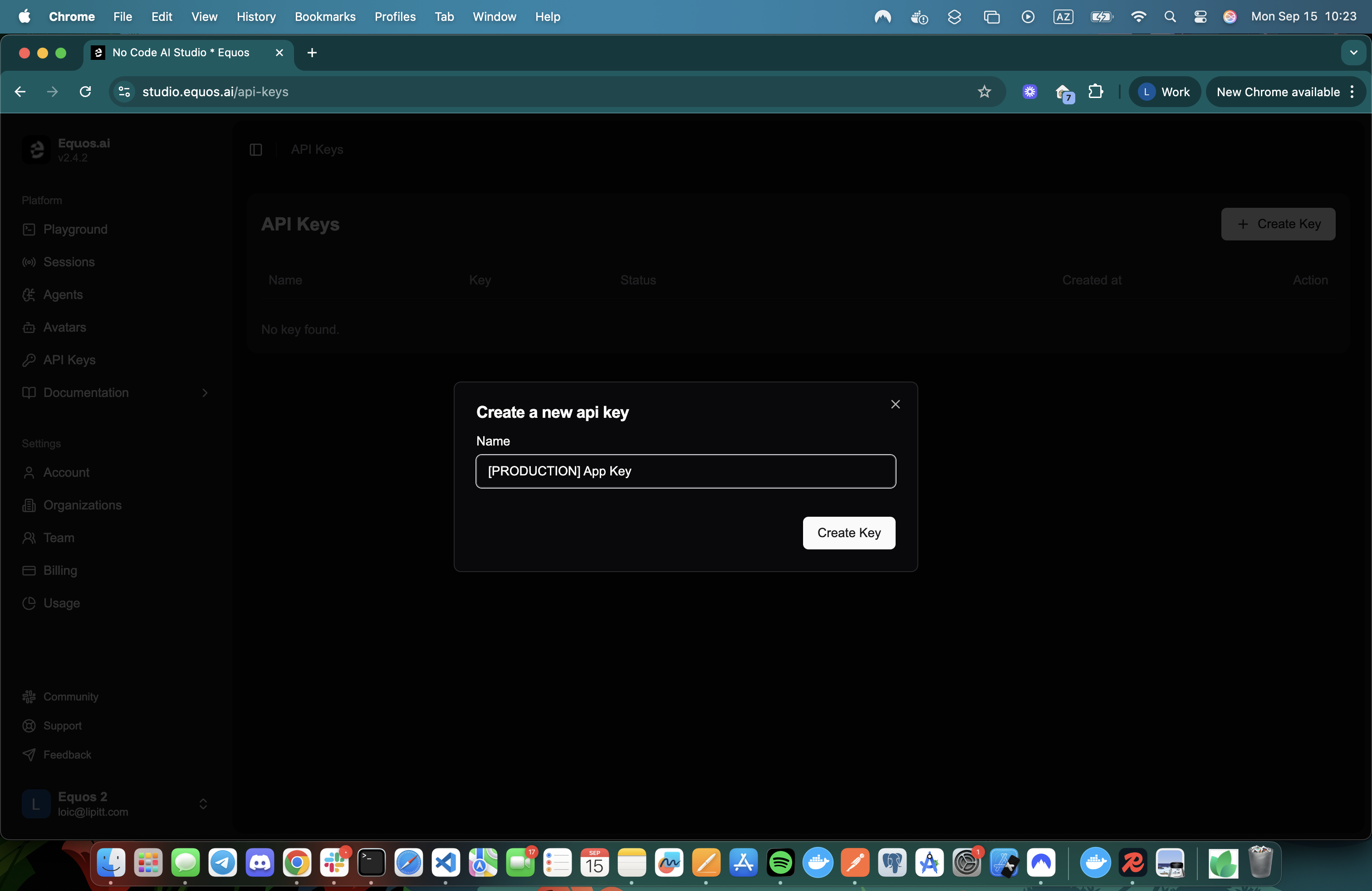This screenshot has width=1372, height=891.
Task: Click the API key Name input field
Action: (686, 471)
